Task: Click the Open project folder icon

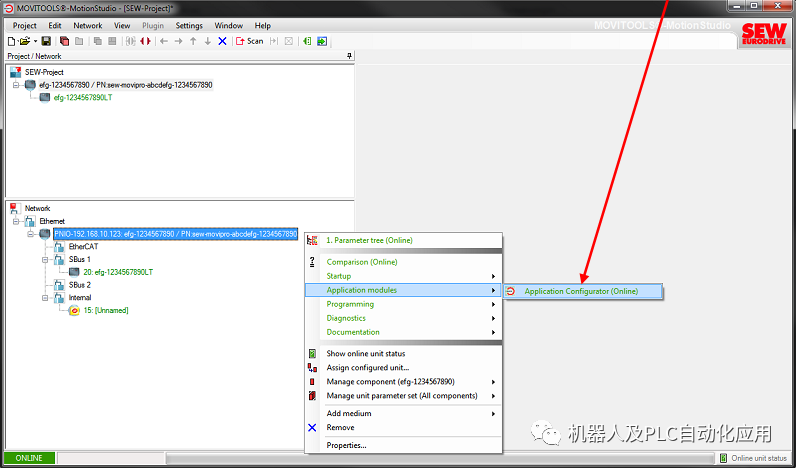Action: 24,41
